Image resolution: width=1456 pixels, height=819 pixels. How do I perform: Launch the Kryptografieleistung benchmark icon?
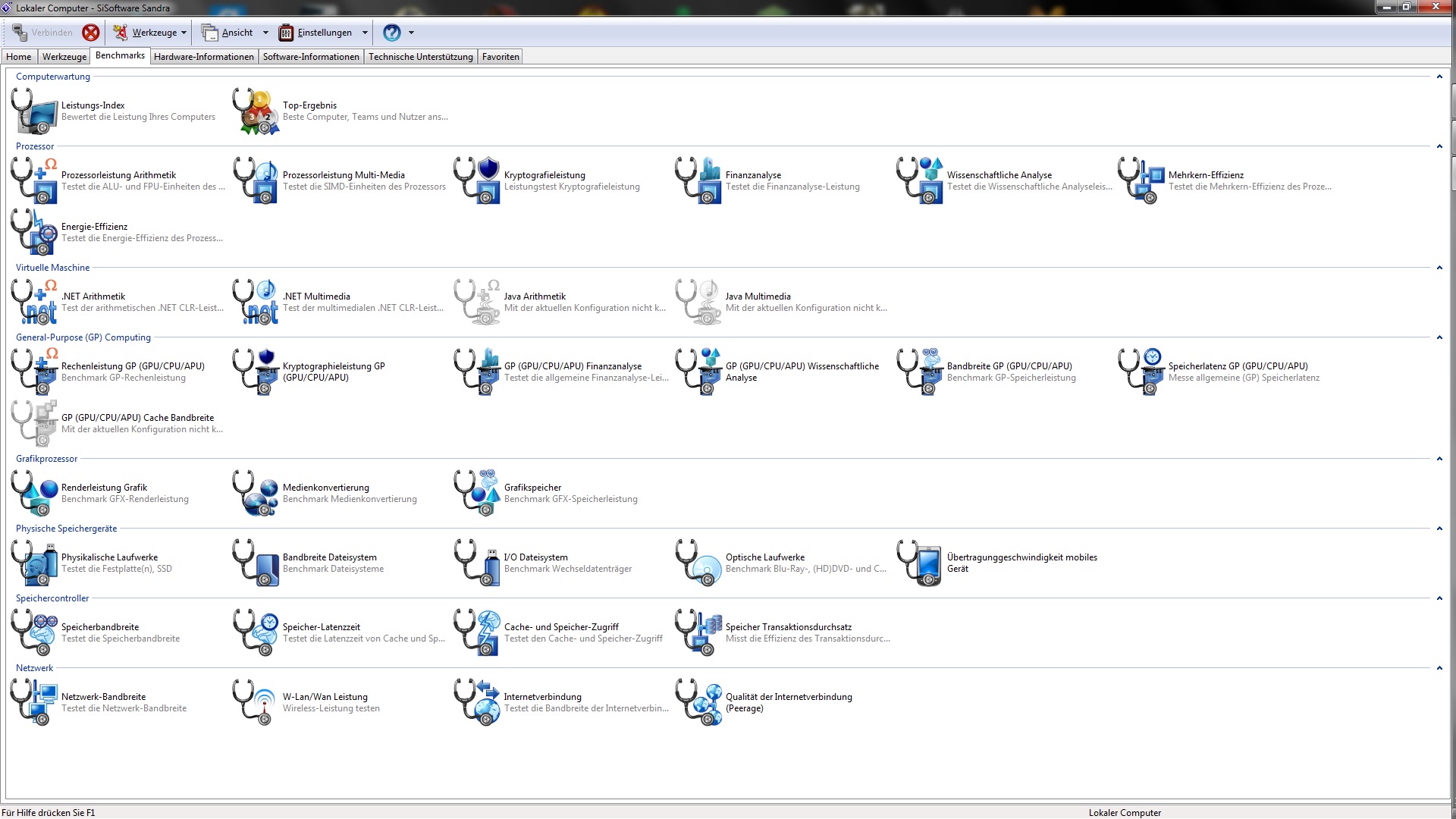477,180
